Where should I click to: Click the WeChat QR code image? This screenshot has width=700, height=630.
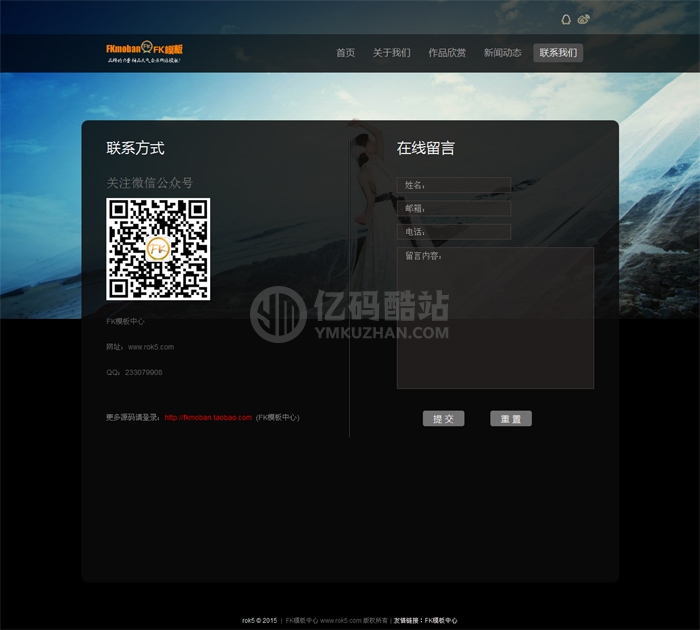pyautogui.click(x=158, y=249)
